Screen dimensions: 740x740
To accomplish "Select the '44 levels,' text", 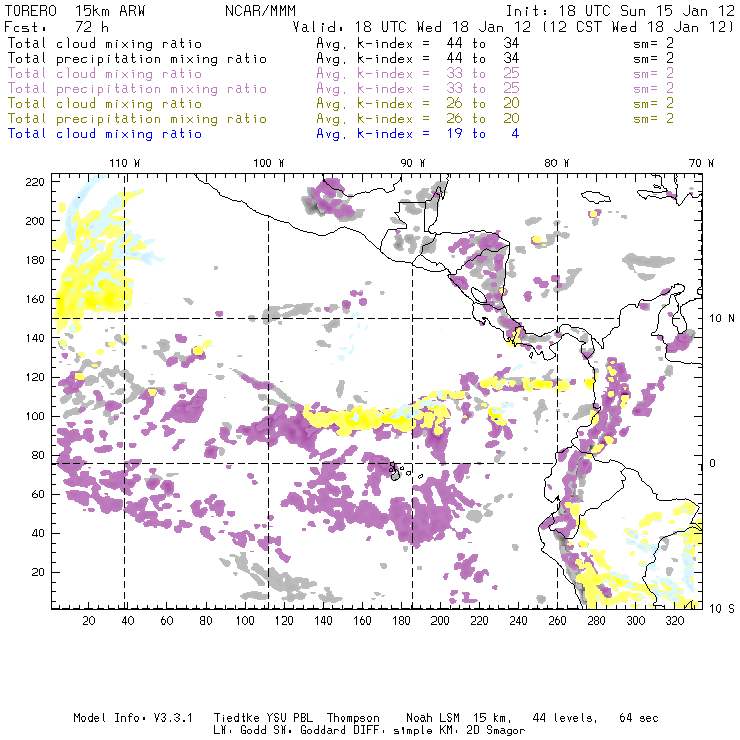I will [565, 718].
